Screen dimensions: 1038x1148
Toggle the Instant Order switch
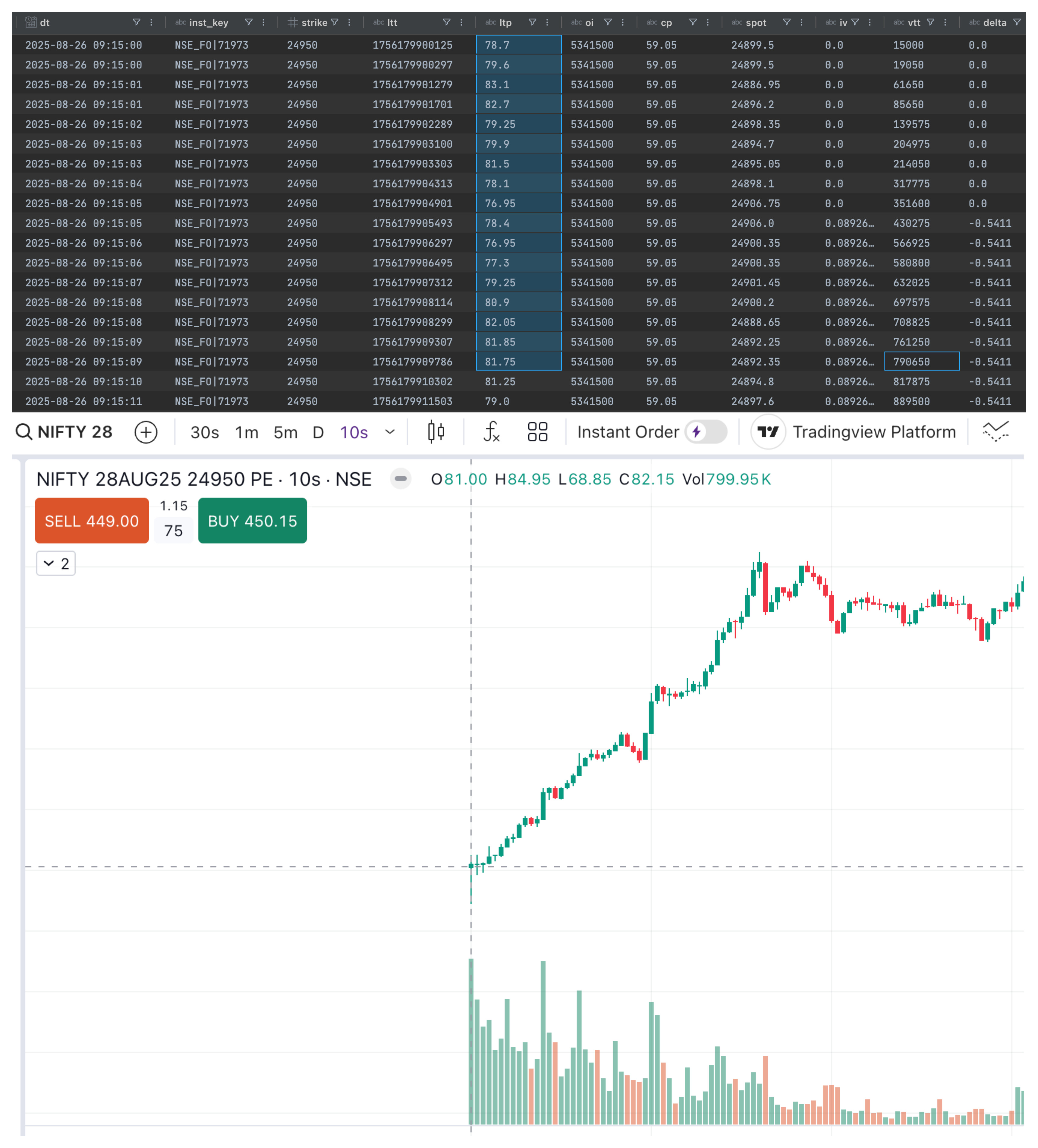coord(706,432)
